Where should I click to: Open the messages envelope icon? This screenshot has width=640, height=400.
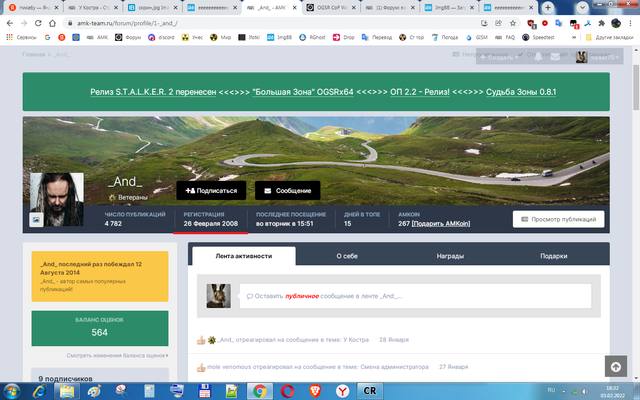555,57
